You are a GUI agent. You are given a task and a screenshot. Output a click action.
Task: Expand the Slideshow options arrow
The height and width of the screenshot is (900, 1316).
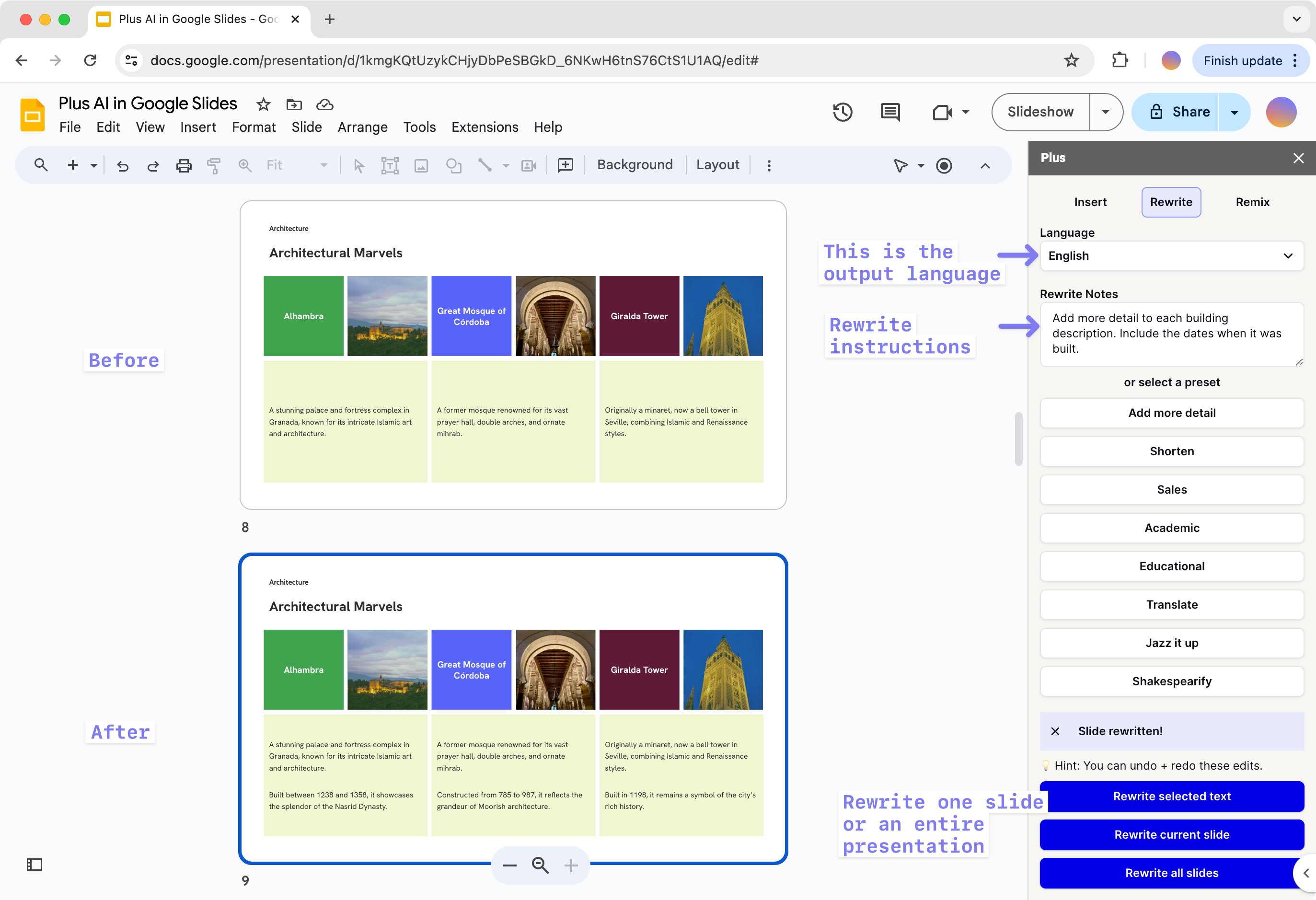click(x=1105, y=112)
